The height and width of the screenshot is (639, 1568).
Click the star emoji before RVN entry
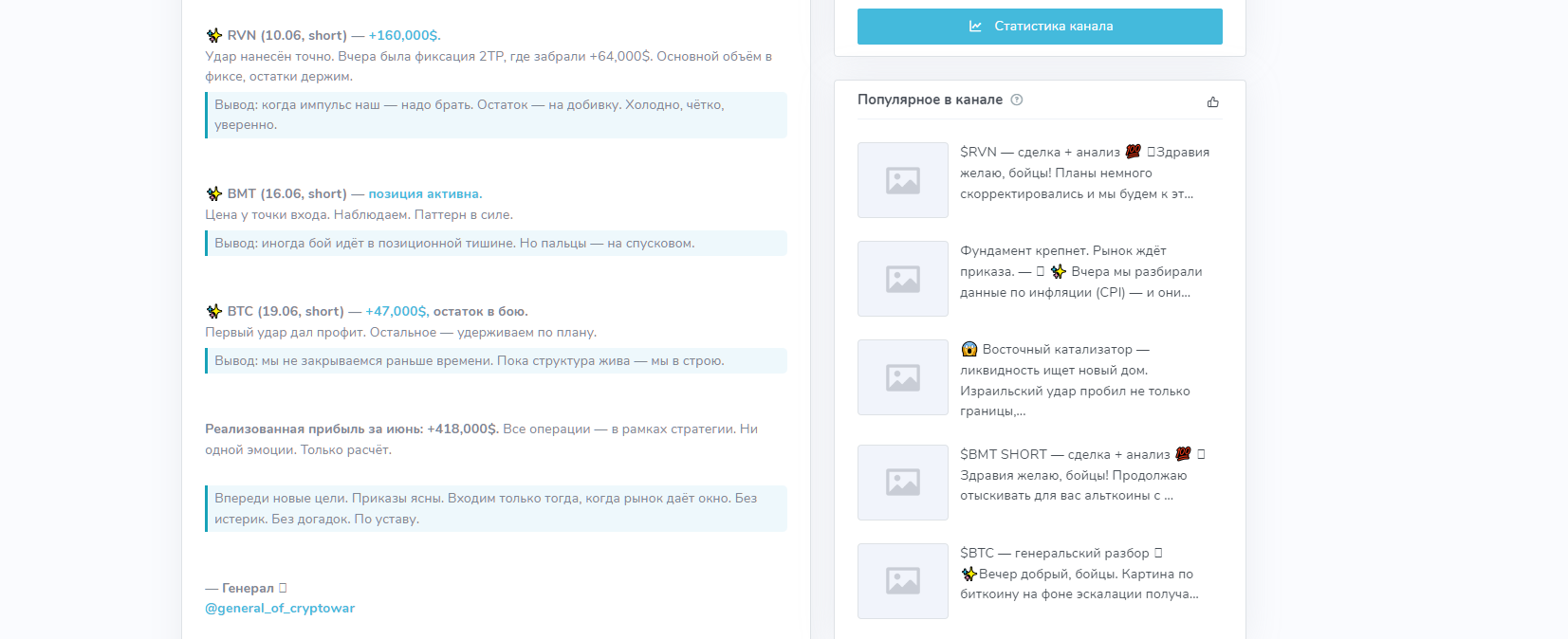pos(214,35)
